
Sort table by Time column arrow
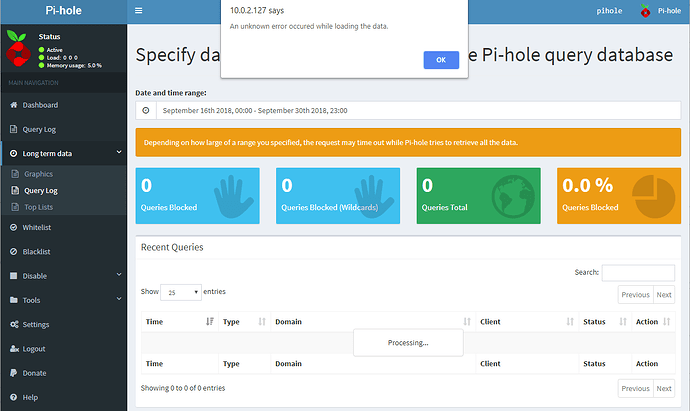210,322
